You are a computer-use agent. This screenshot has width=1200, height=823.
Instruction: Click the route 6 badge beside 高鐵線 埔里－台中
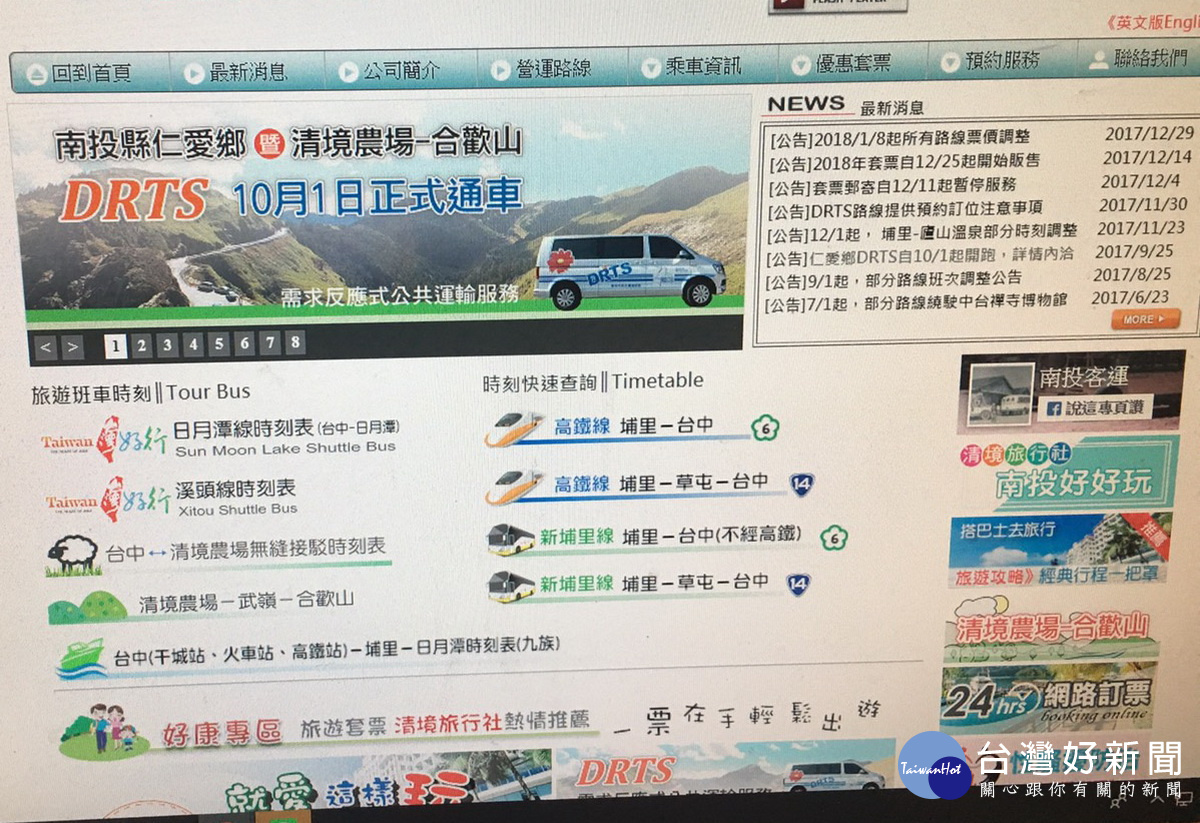pyautogui.click(x=765, y=429)
